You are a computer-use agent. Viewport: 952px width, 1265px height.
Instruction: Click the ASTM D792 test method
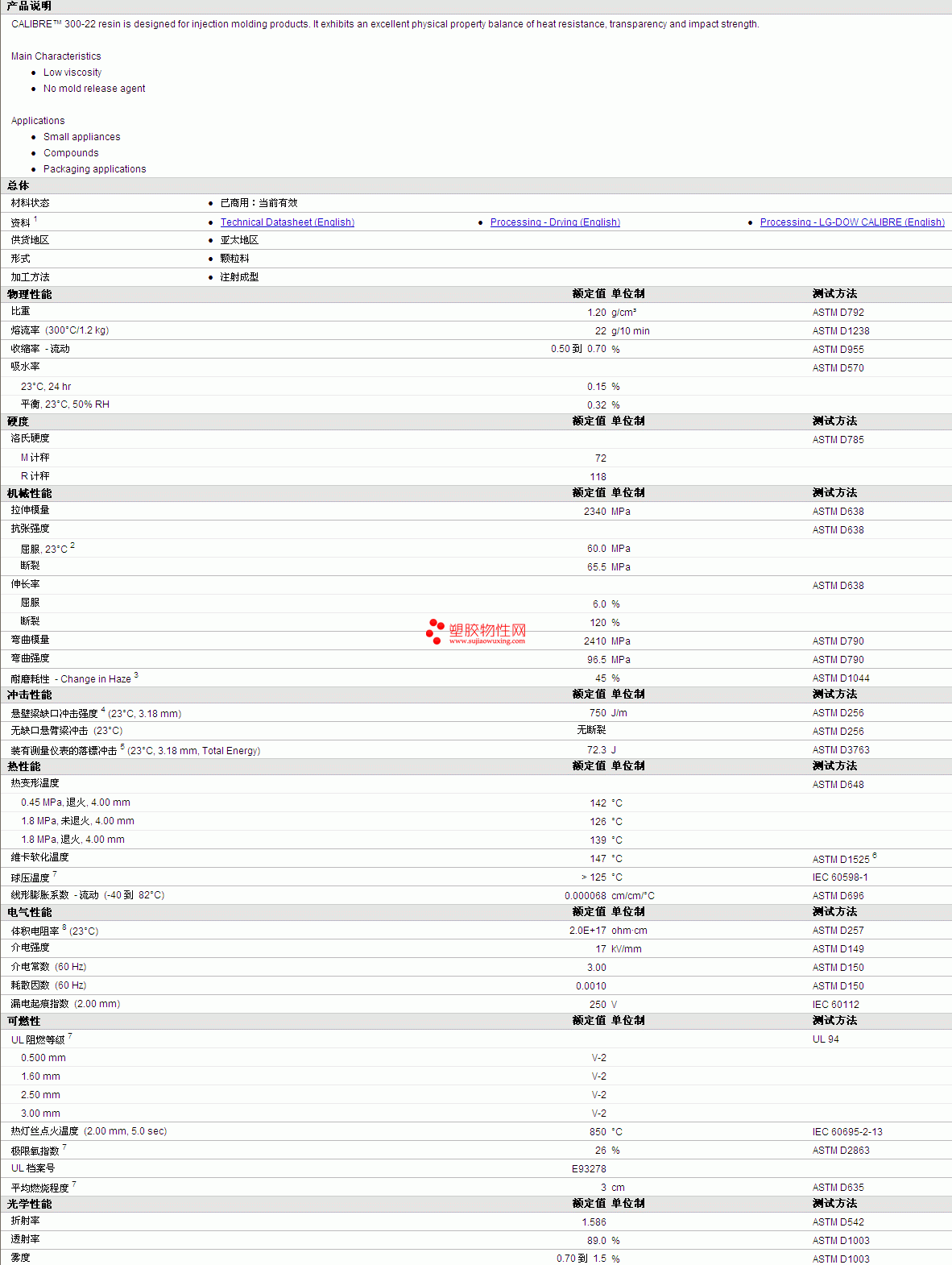[838, 313]
